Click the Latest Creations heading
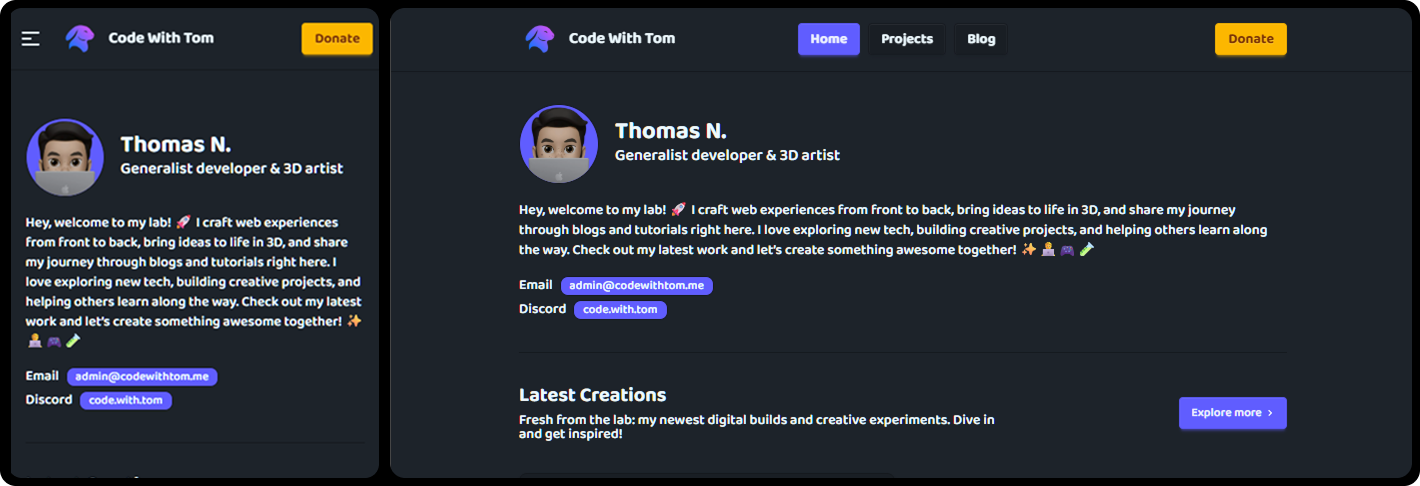 pos(592,395)
